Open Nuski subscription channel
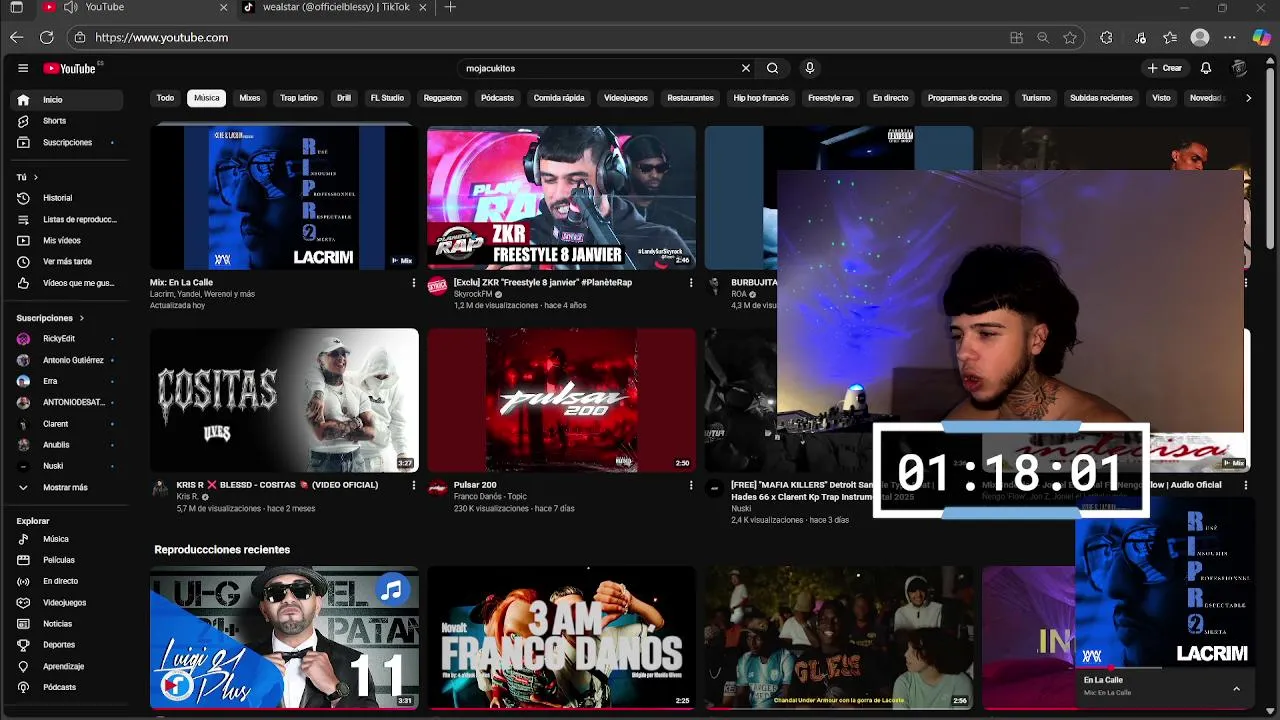 [x=67, y=466]
